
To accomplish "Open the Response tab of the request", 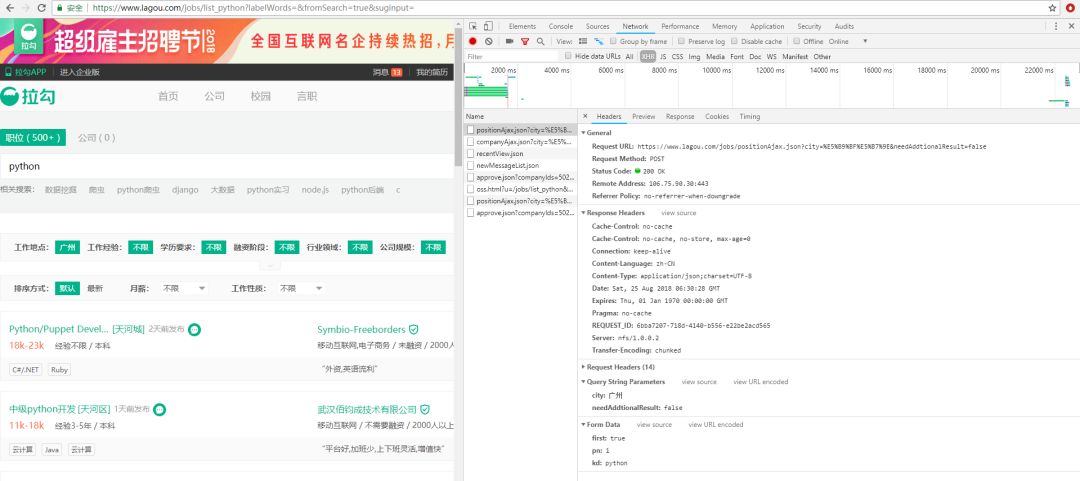I will (x=680, y=116).
